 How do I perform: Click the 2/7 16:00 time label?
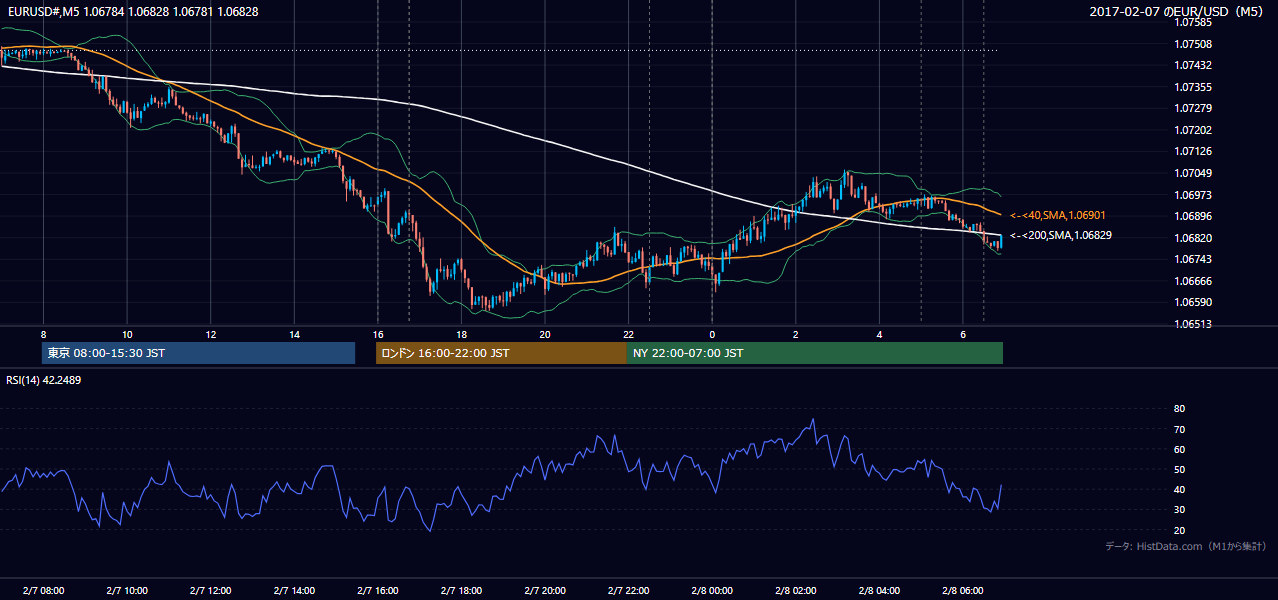click(378, 591)
